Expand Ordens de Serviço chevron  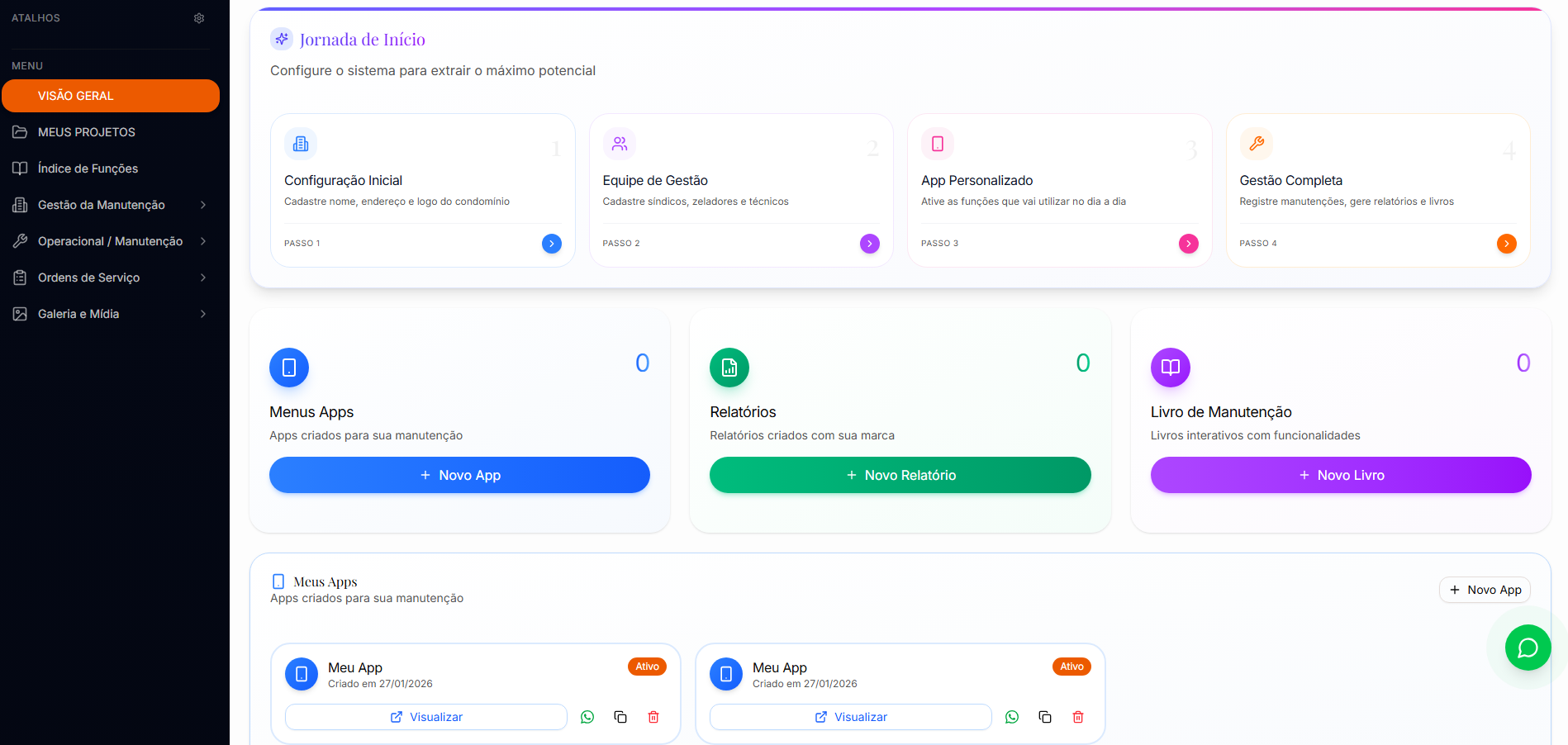tap(203, 278)
